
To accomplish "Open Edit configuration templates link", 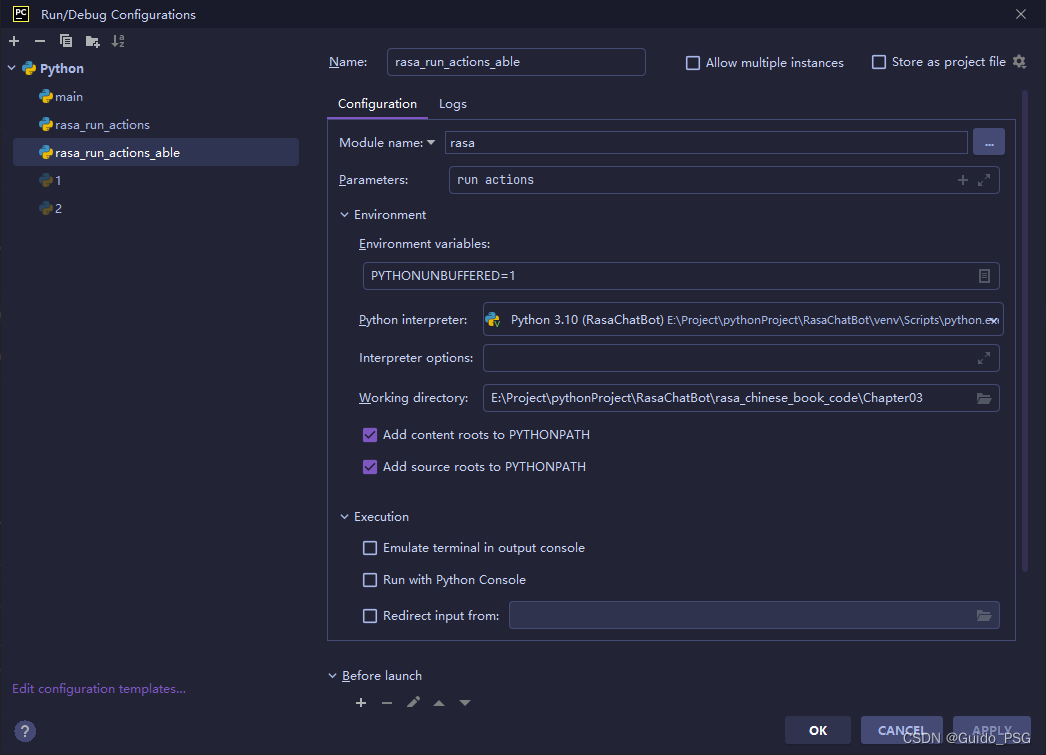I will (99, 688).
